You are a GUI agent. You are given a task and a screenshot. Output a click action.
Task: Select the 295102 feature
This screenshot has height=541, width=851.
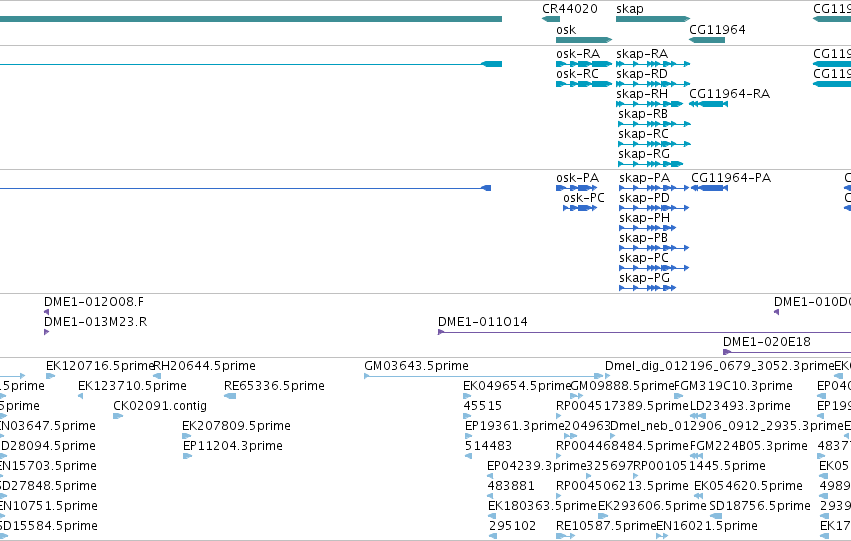click(x=493, y=536)
